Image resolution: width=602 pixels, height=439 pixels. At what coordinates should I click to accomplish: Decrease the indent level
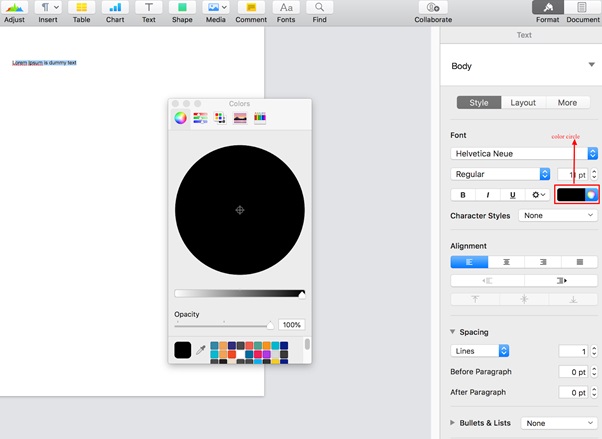(x=487, y=281)
